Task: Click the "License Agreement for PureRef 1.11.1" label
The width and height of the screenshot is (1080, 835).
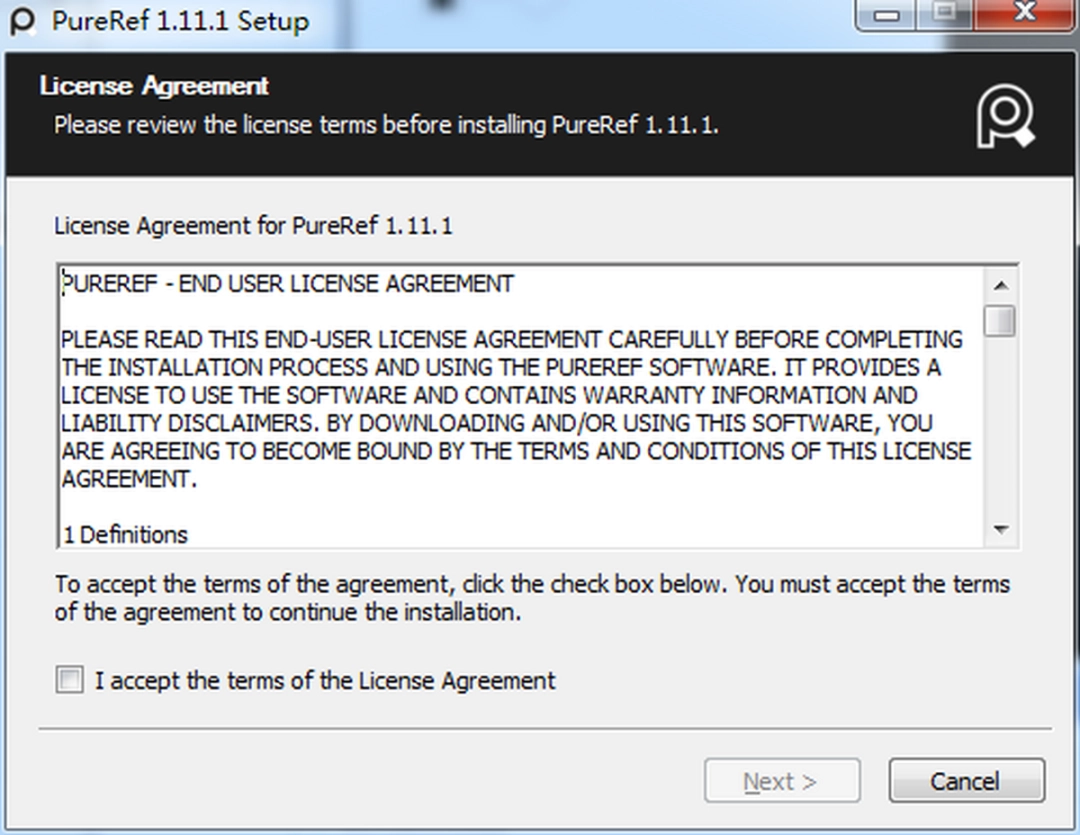Action: point(253,226)
